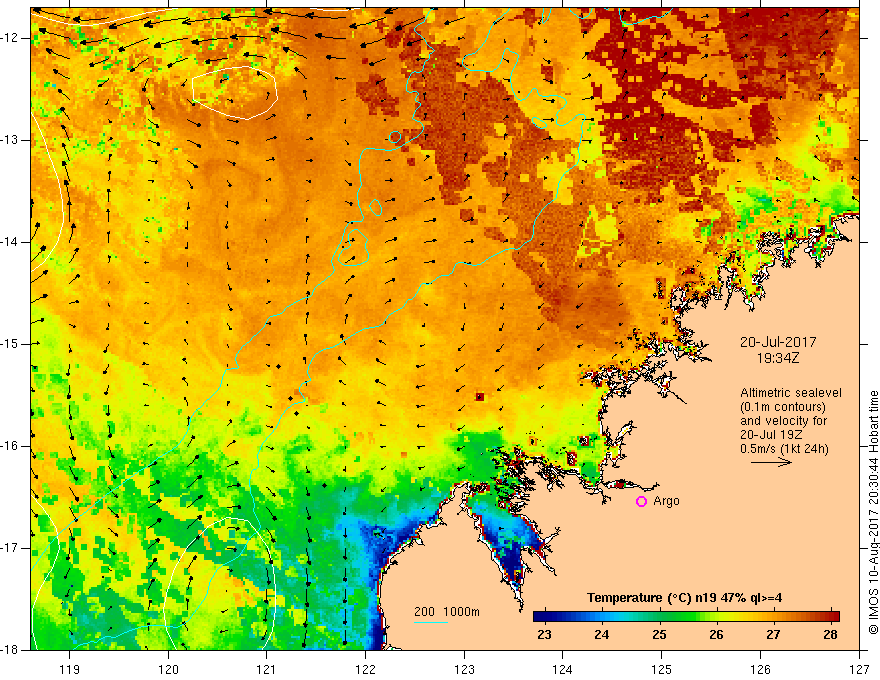Image resolution: width=880 pixels, height=680 pixels.
Task: Click the longitude label '122'
Action: pos(365,669)
